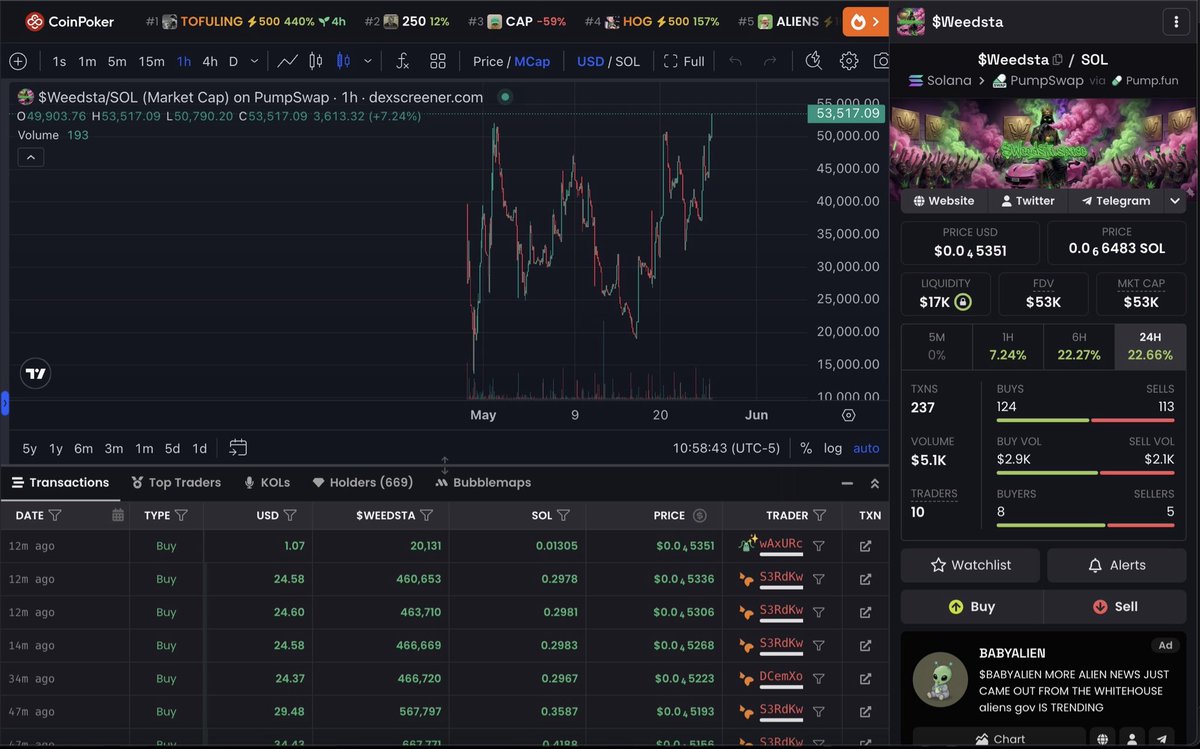Open the Bubblemaps tab
The image size is (1200, 749).
tap(483, 482)
